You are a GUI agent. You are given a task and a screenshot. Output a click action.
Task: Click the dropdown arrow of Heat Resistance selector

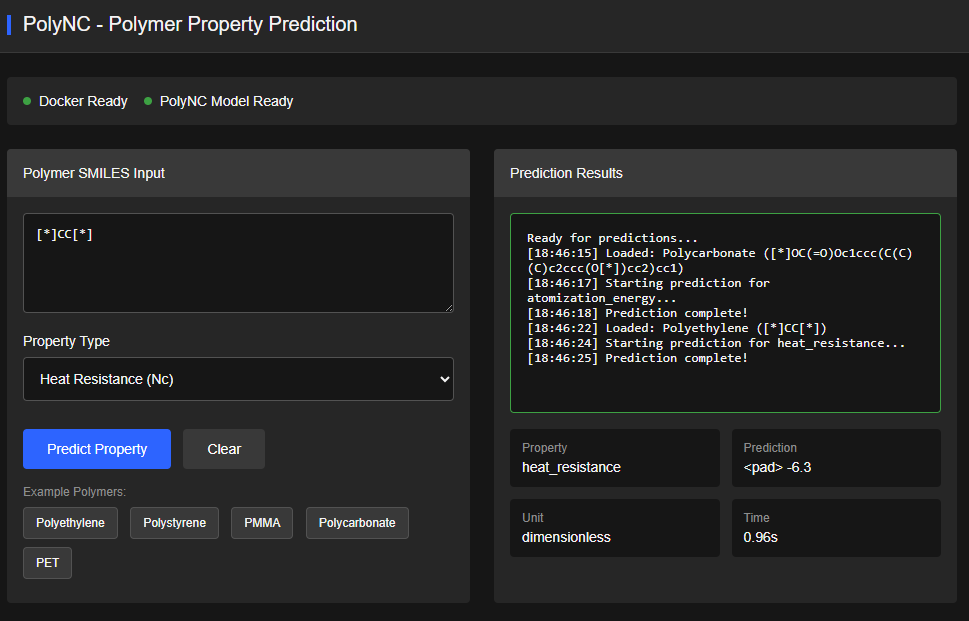(444, 379)
